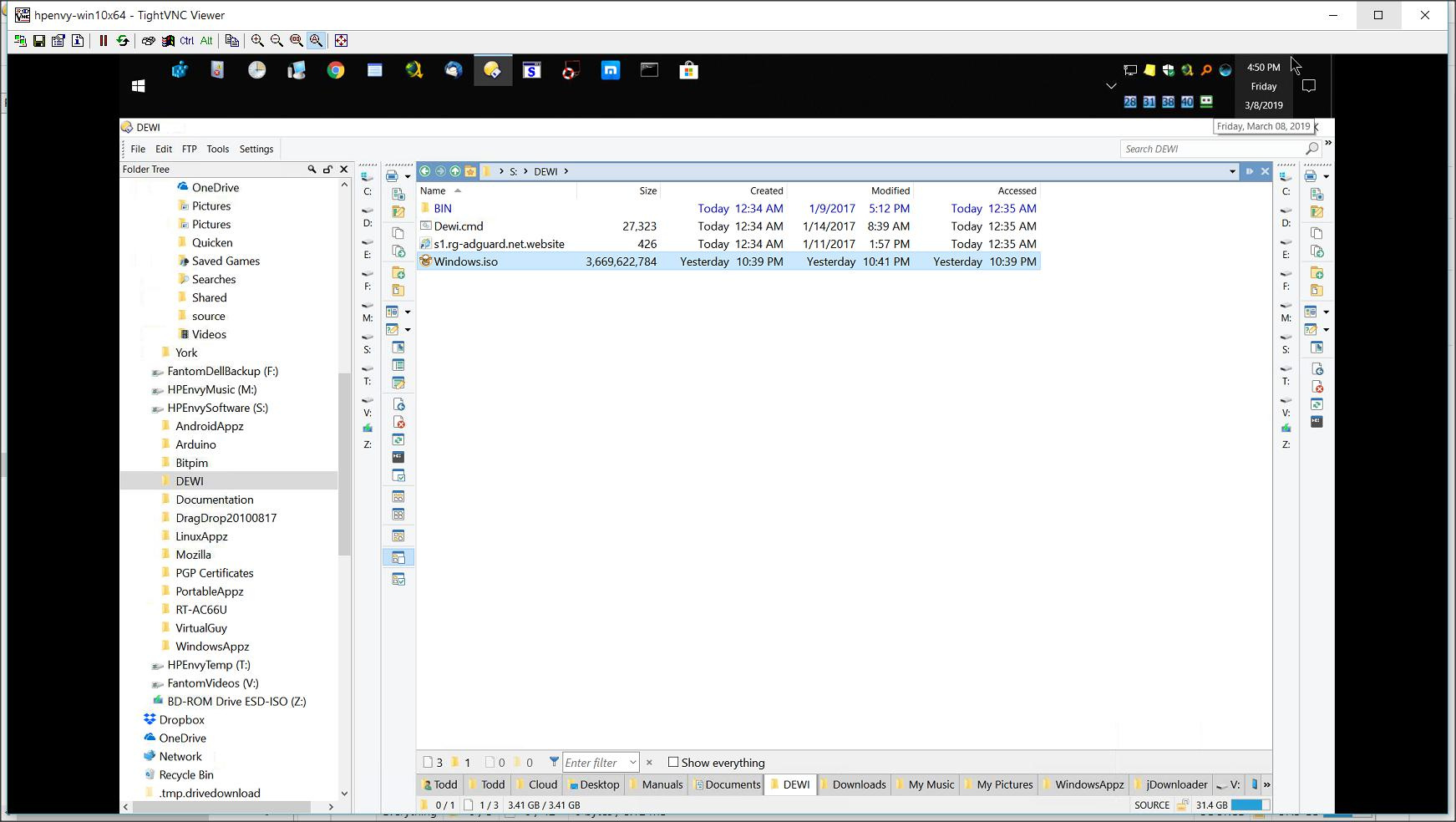Enable the Show everything checkbox
Screen dimensions: 1456x822
[673, 762]
